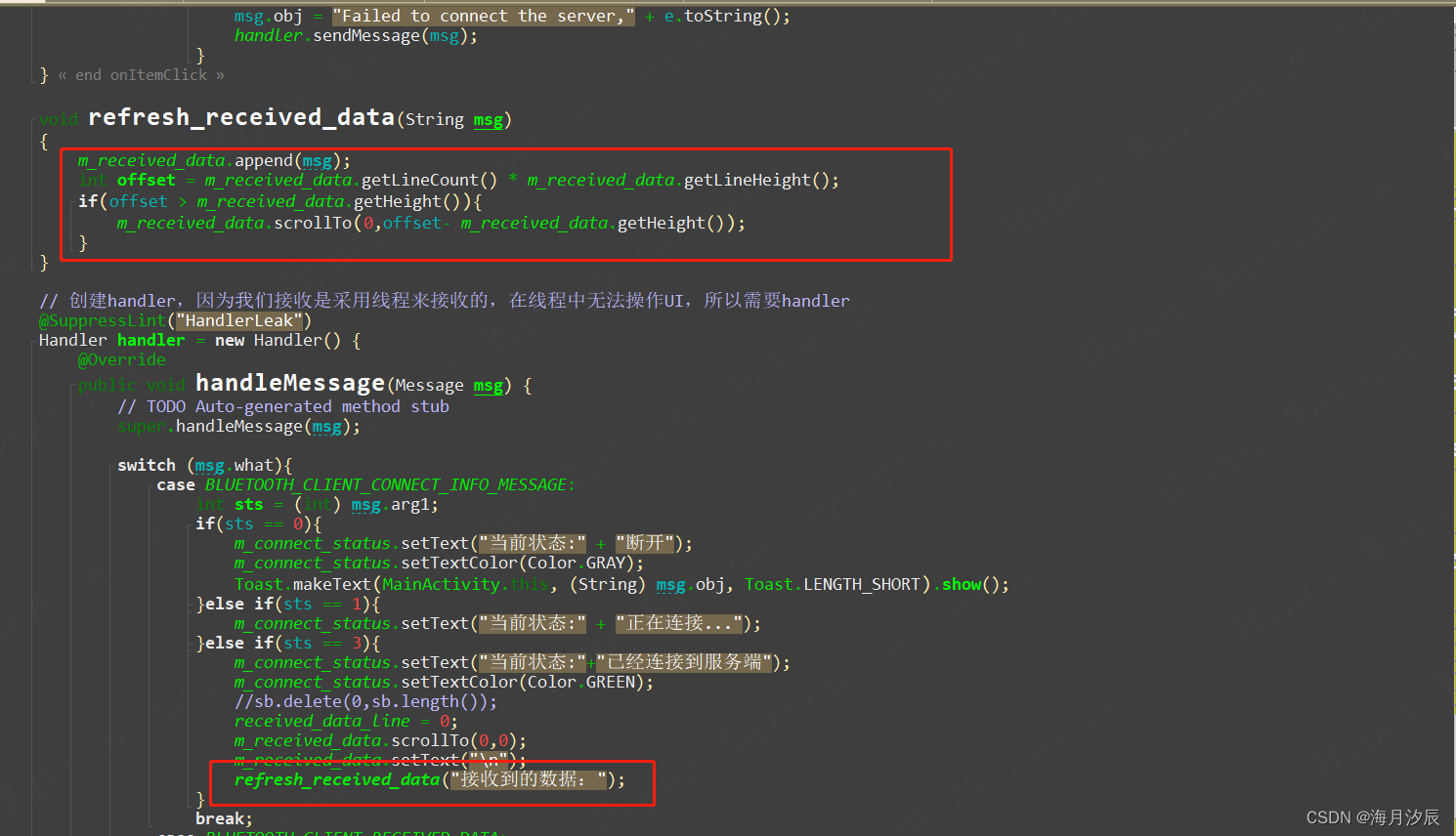
Task: Click the handleMessage method name
Action: (x=288, y=383)
